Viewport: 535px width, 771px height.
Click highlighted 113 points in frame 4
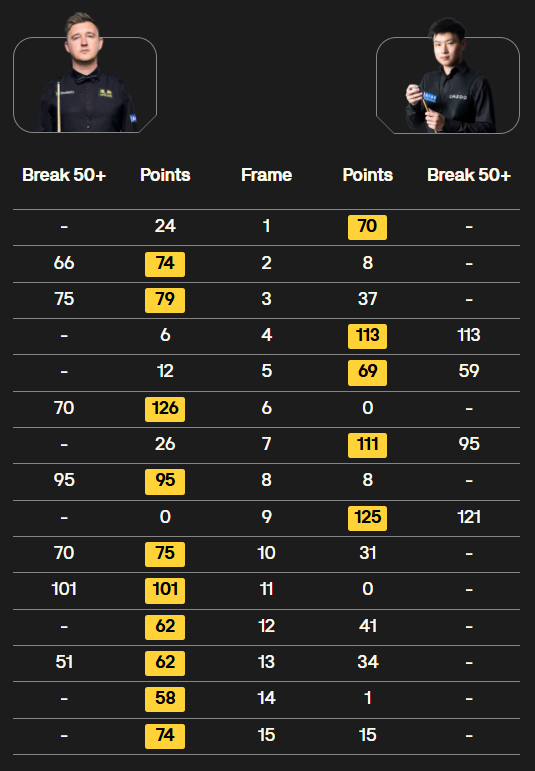367,336
